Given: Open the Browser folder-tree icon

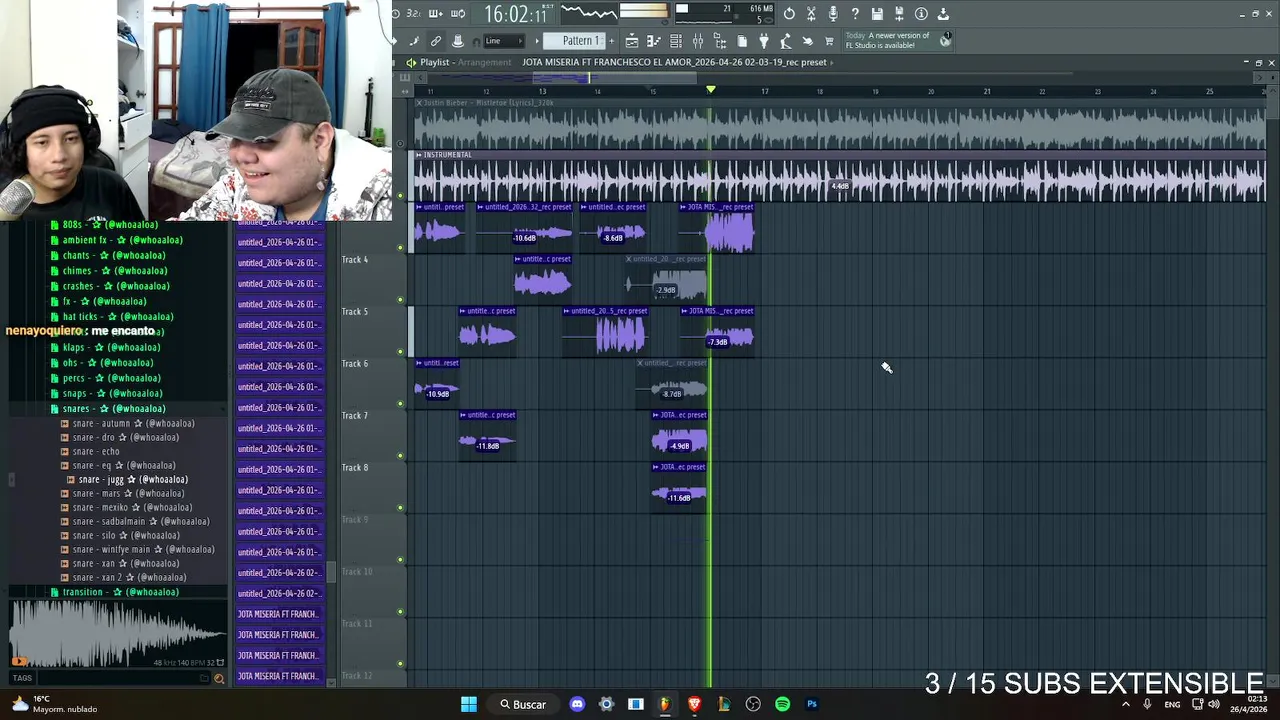Looking at the screenshot, I should [x=720, y=41].
